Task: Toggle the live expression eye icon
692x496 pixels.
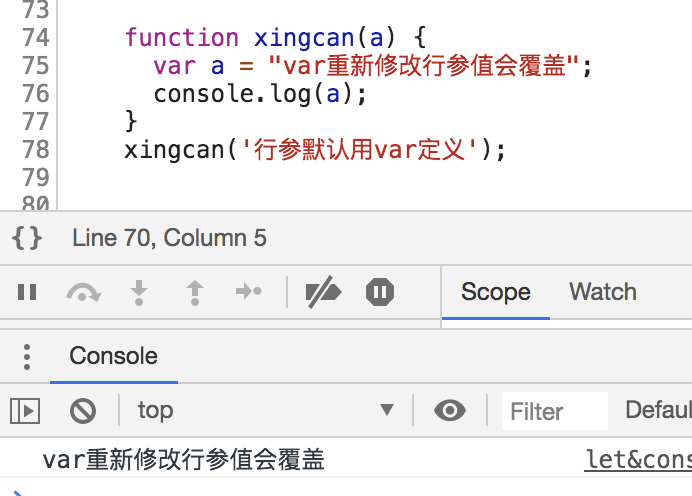Action: coord(451,410)
